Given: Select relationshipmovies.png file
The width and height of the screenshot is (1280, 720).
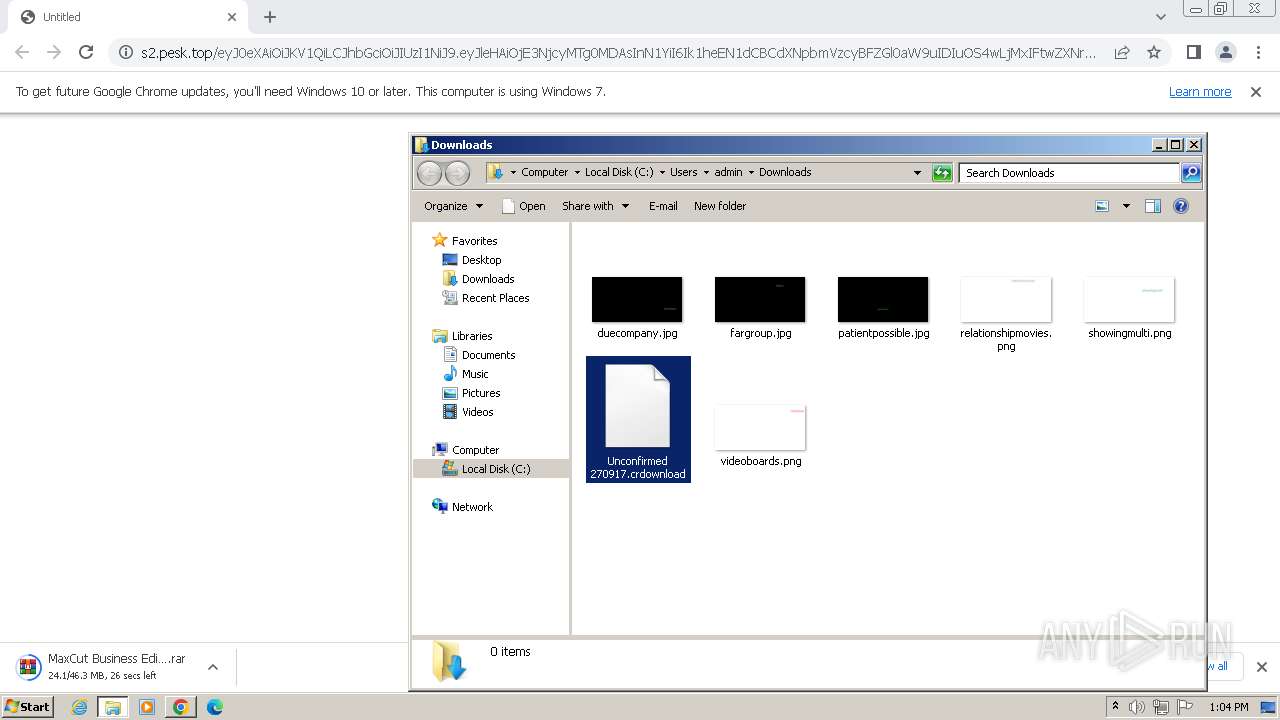Looking at the screenshot, I should click(1006, 314).
